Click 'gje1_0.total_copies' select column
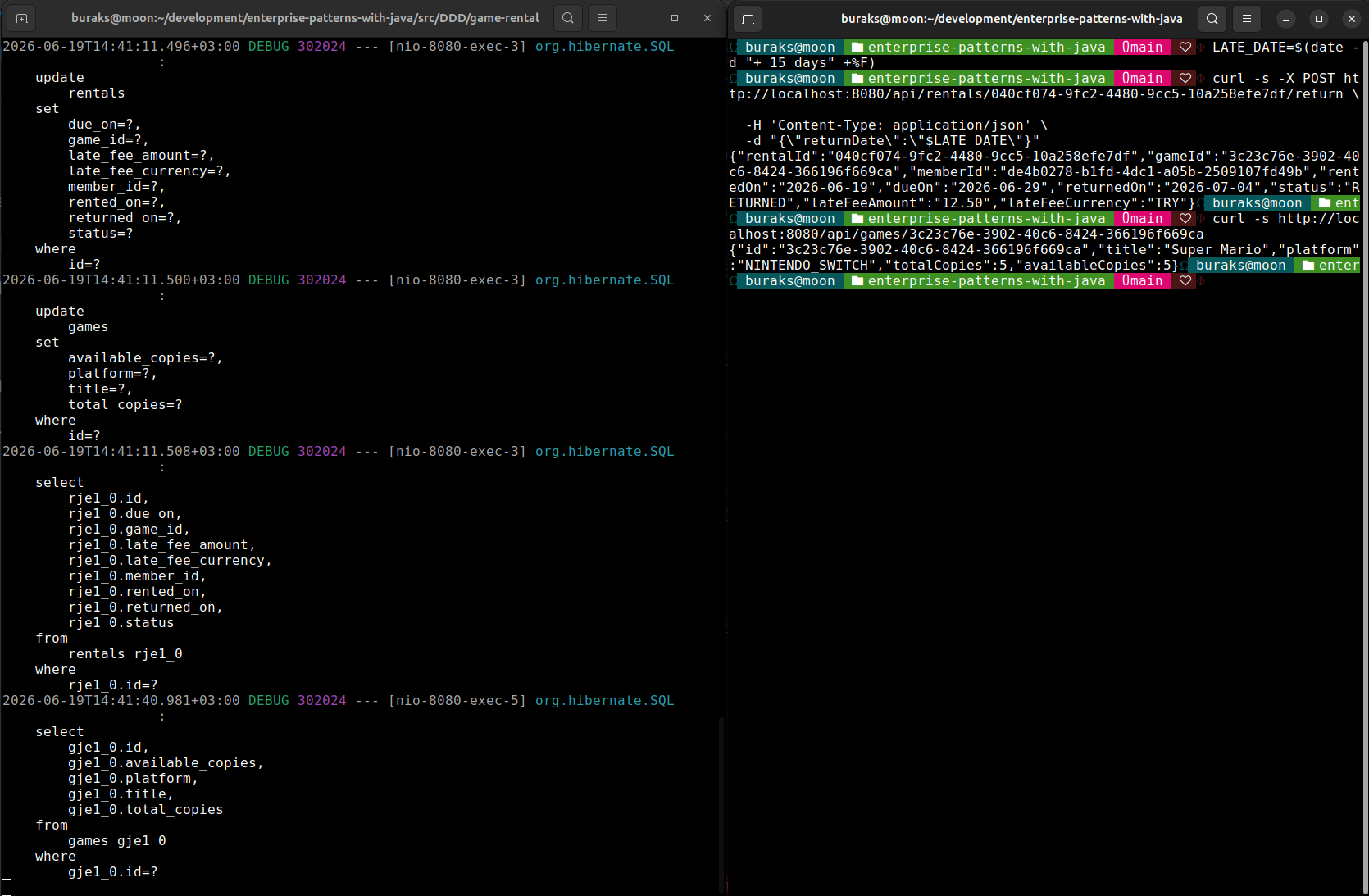 (145, 810)
